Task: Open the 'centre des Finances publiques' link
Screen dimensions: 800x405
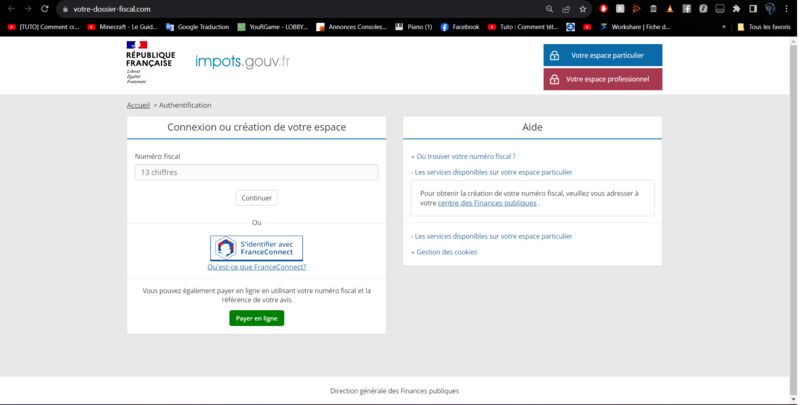Action: [487, 203]
